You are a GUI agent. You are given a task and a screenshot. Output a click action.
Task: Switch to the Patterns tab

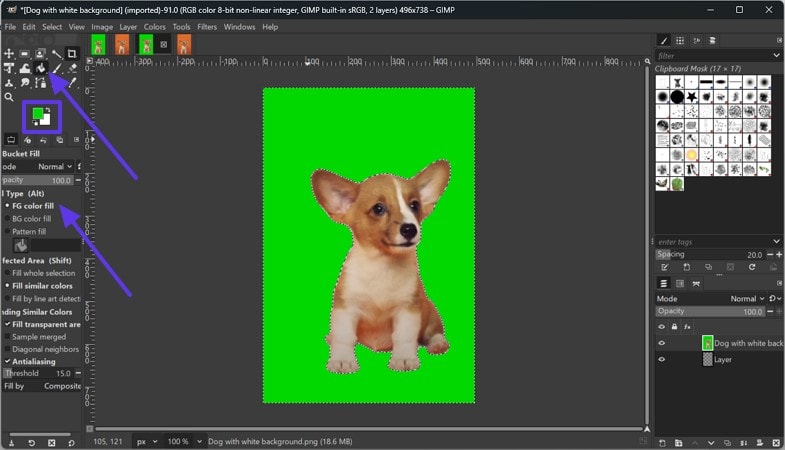click(680, 41)
